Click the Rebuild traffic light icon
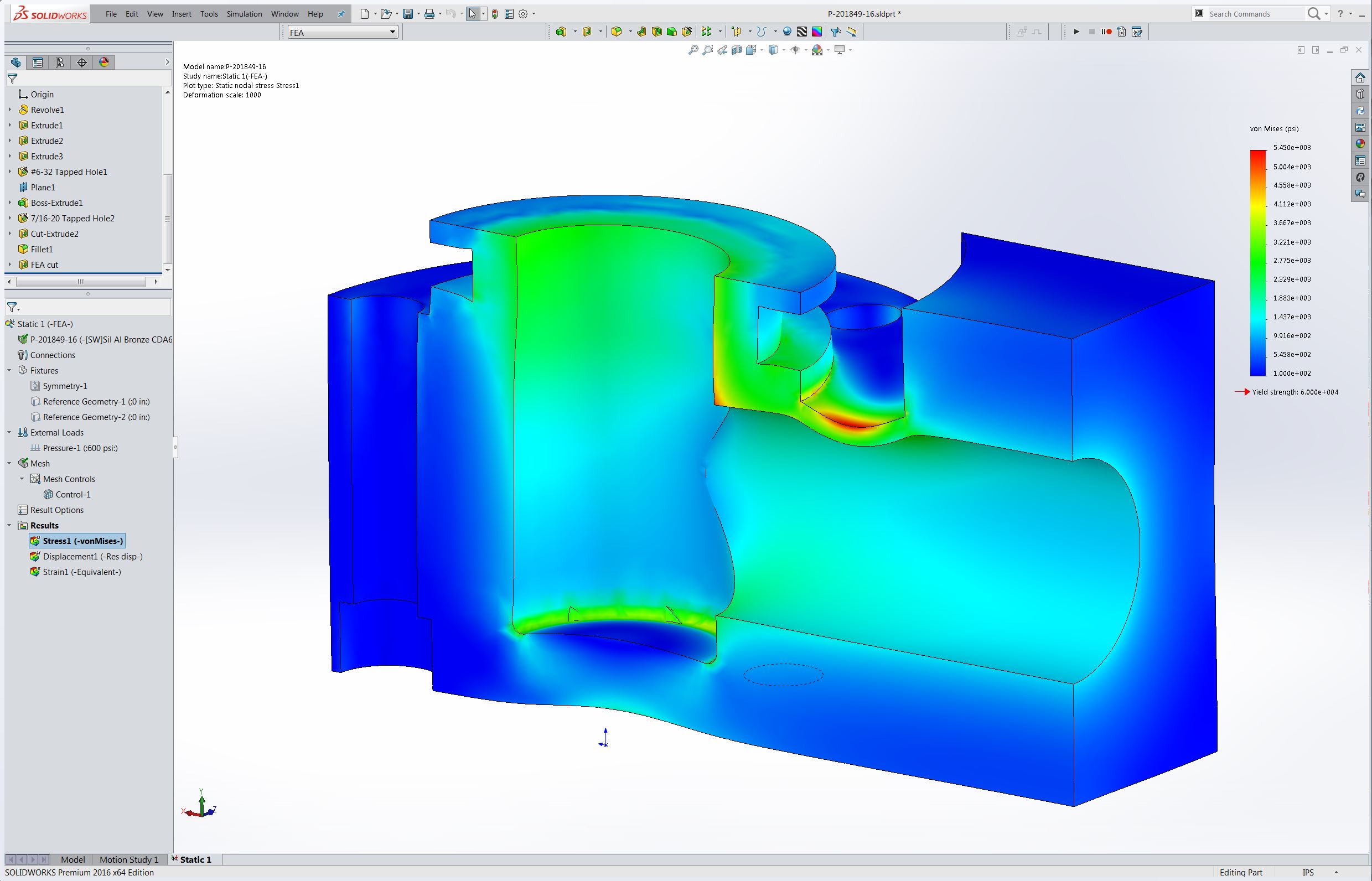Screen dimensions: 1372x881 pyautogui.click(x=495, y=14)
